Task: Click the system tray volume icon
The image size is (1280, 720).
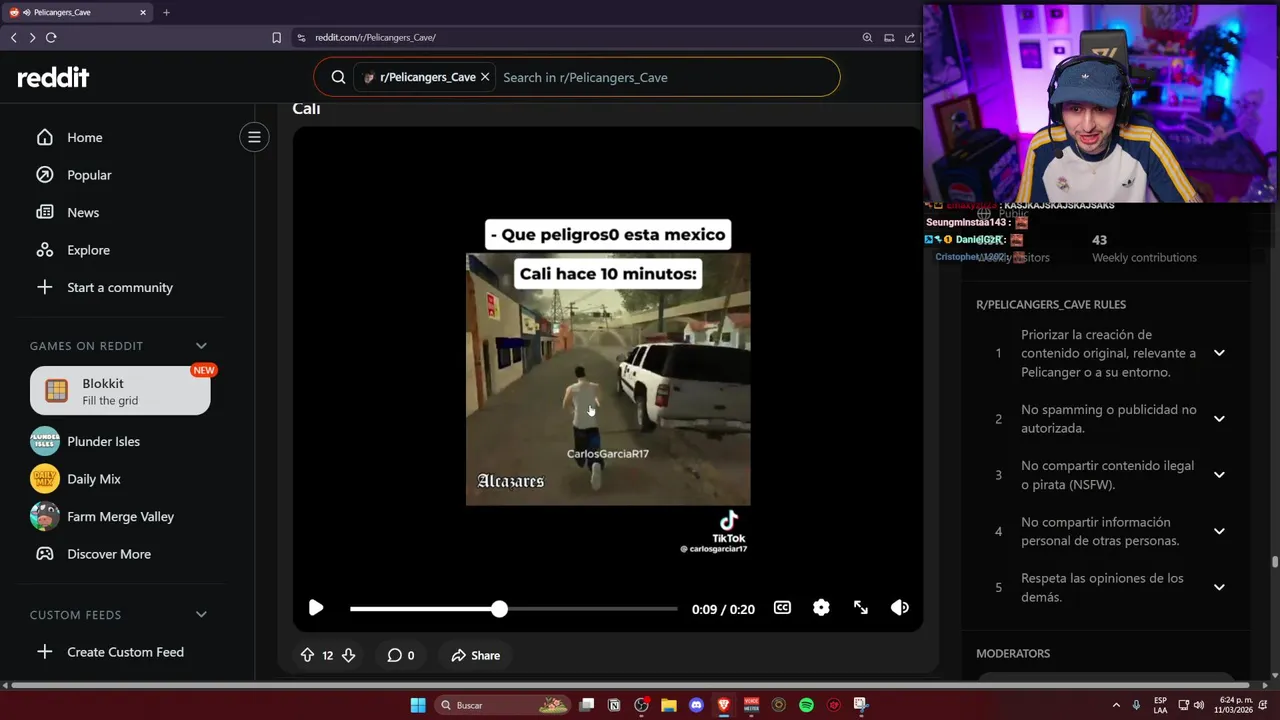Action: tap(1199, 705)
